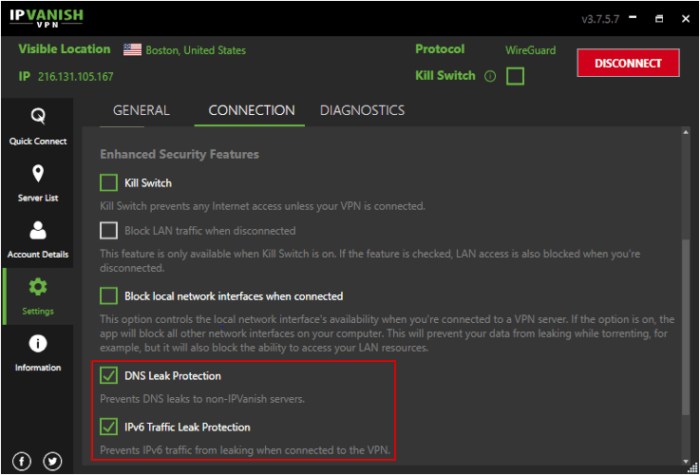The height and width of the screenshot is (475, 700).
Task: Click the red DISCONNECT button
Action: [628, 63]
